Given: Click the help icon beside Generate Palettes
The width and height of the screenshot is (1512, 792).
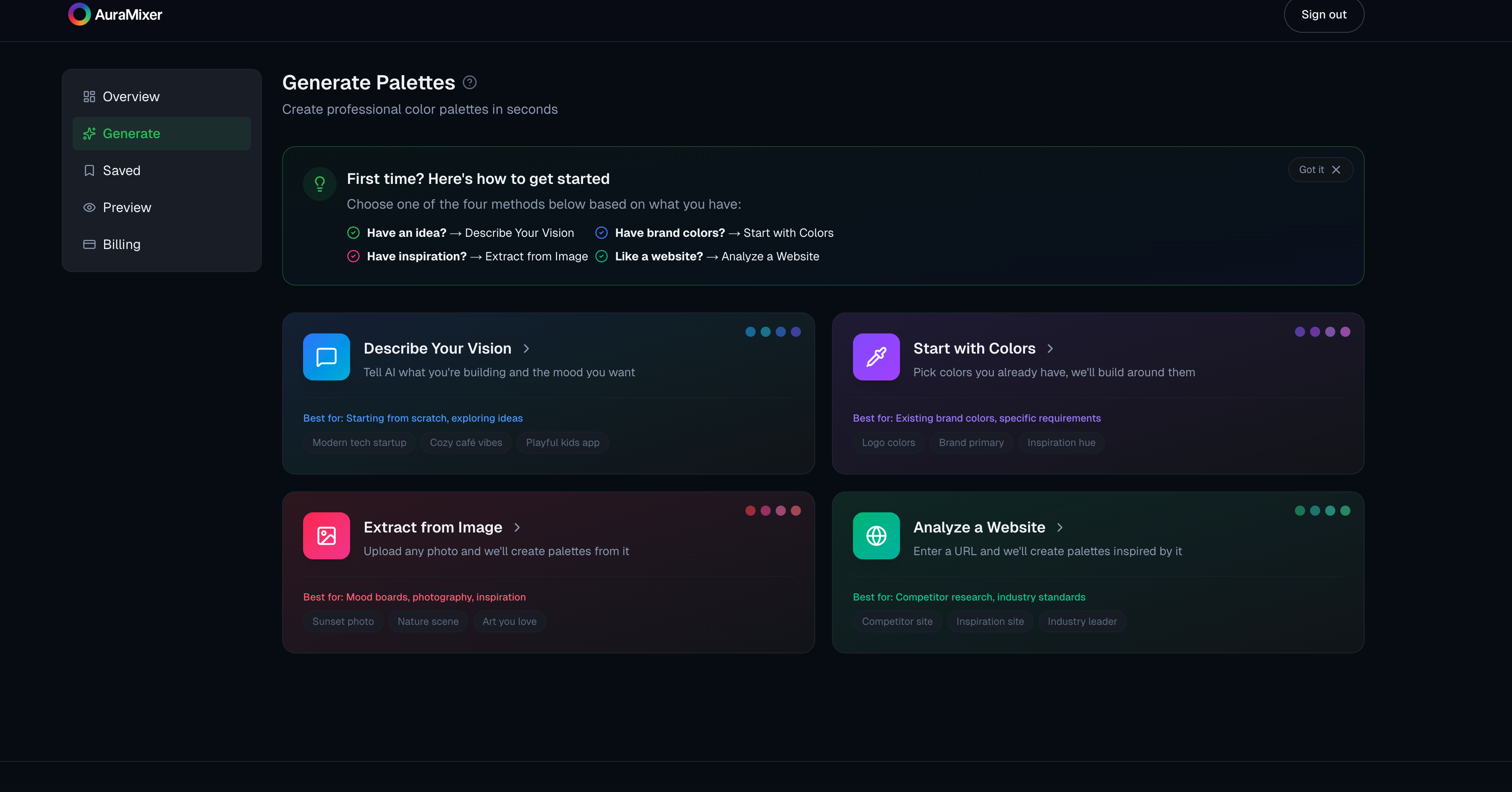Looking at the screenshot, I should click(470, 82).
